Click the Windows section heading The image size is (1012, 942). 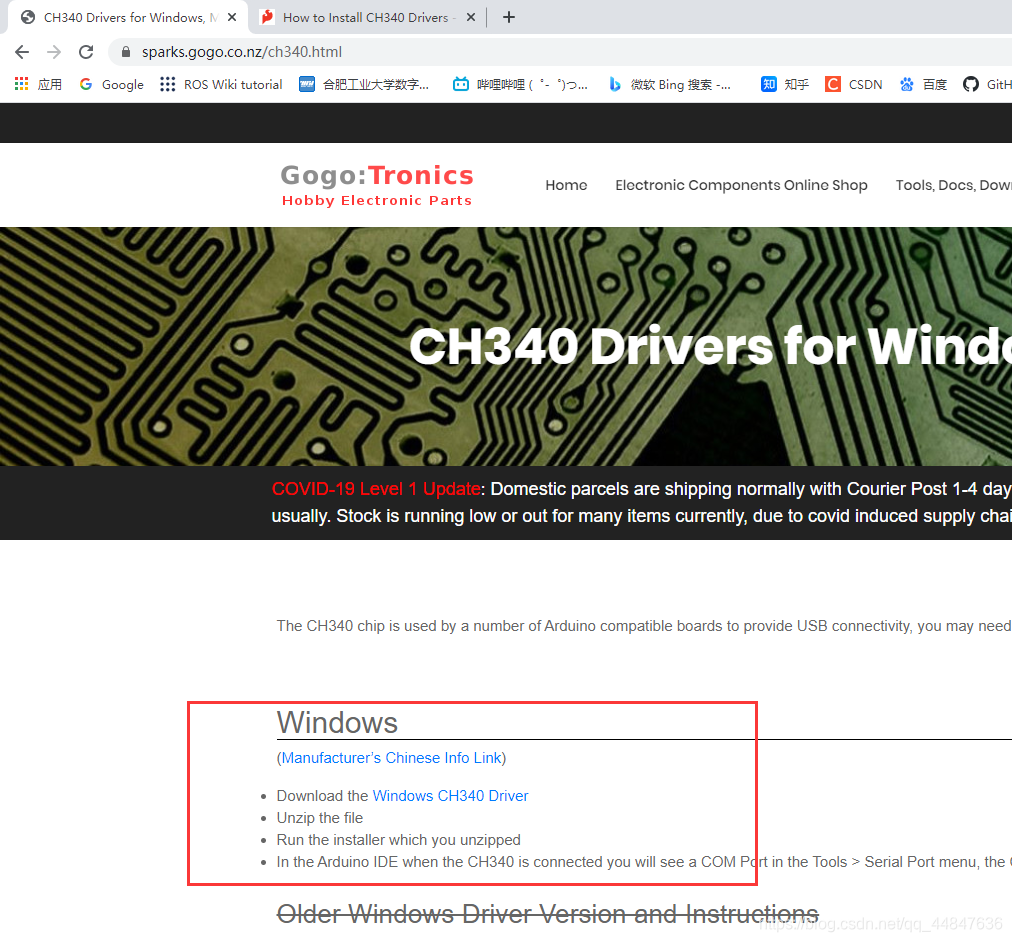(337, 722)
